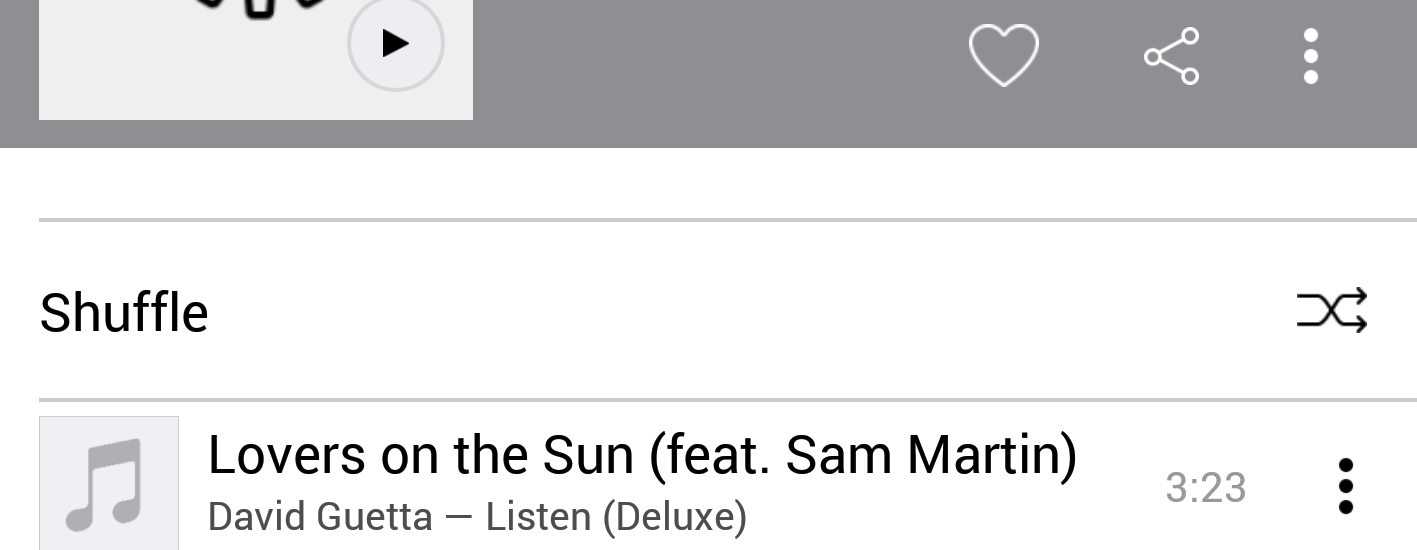This screenshot has width=1417, height=550.
Task: Play Lovers on the Sun (feat. Sam Martin)
Action: (642, 456)
